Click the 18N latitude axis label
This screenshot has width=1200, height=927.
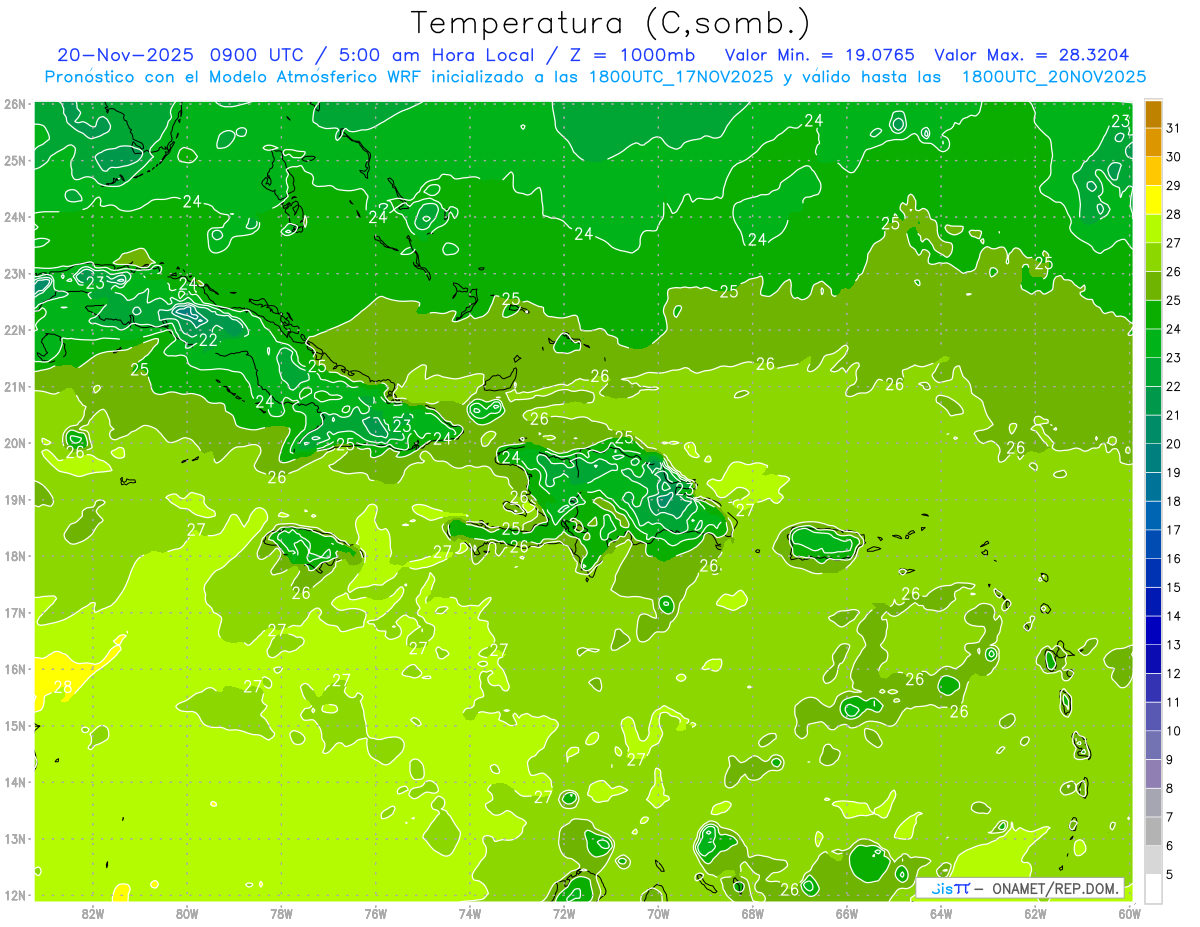(14, 556)
